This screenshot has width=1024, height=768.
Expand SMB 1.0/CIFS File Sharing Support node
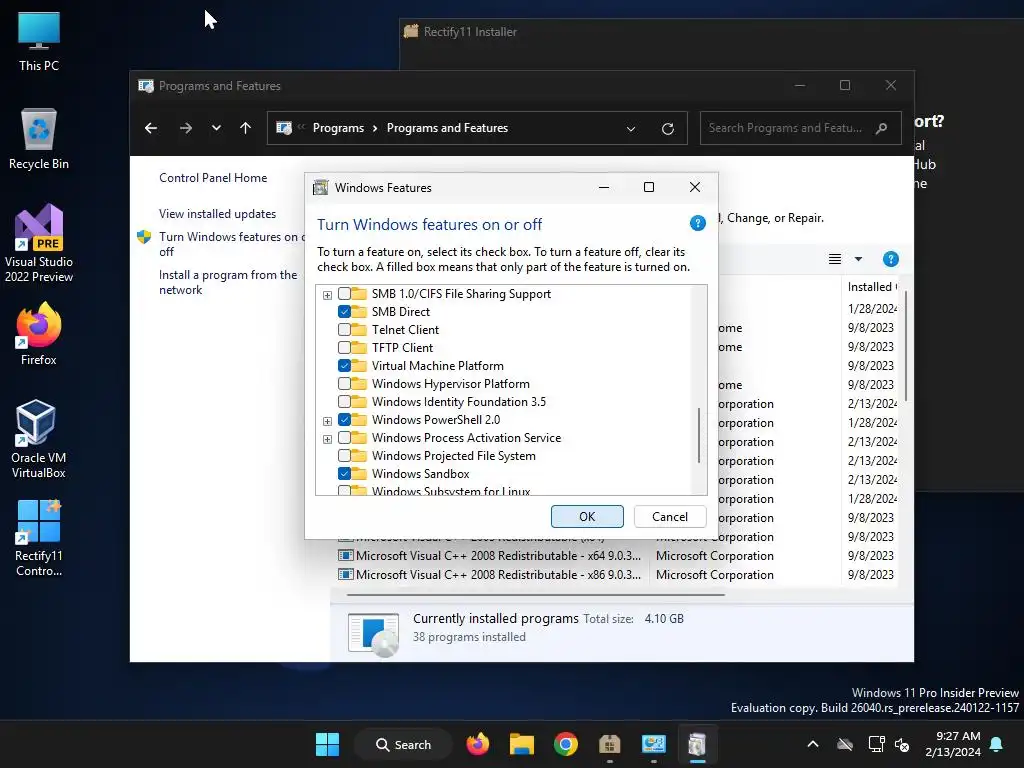tap(327, 295)
